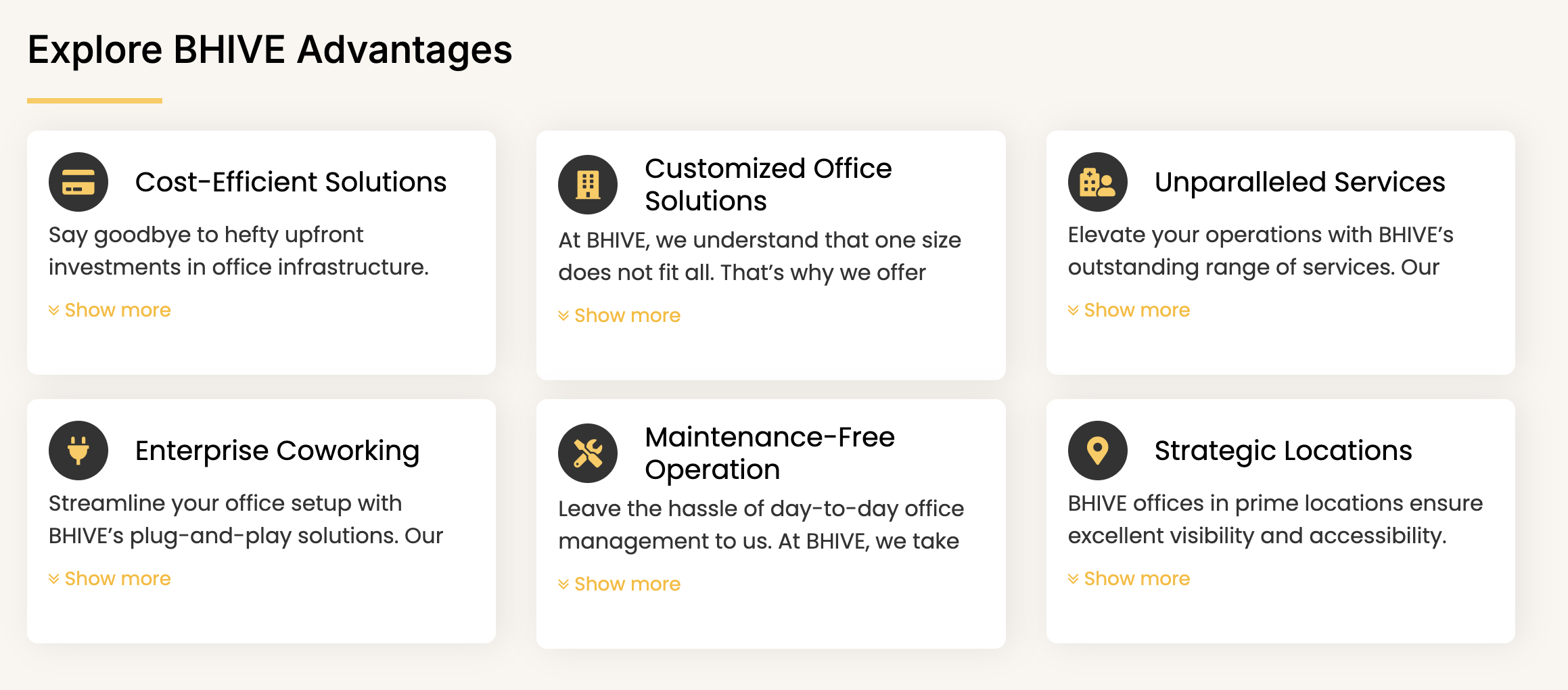Click the credit card icon for Cost-Efficient Solutions
Image resolution: width=1568 pixels, height=690 pixels.
[78, 182]
